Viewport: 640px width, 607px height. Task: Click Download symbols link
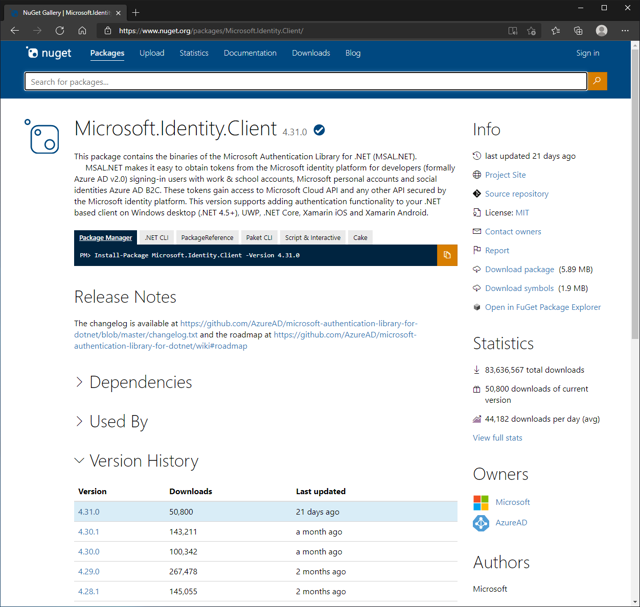[519, 288]
